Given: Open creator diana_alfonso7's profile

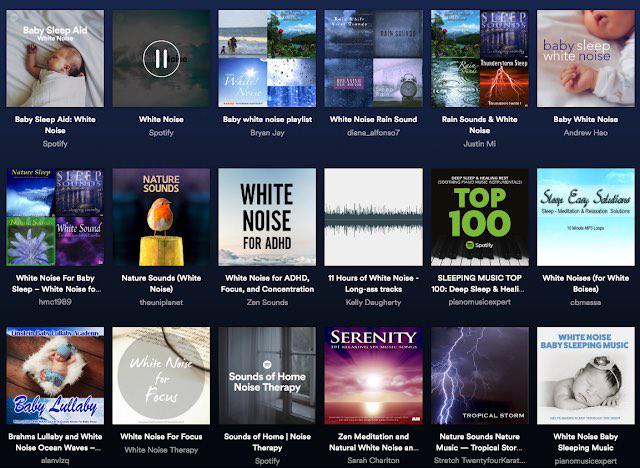Looking at the screenshot, I should pos(373,133).
